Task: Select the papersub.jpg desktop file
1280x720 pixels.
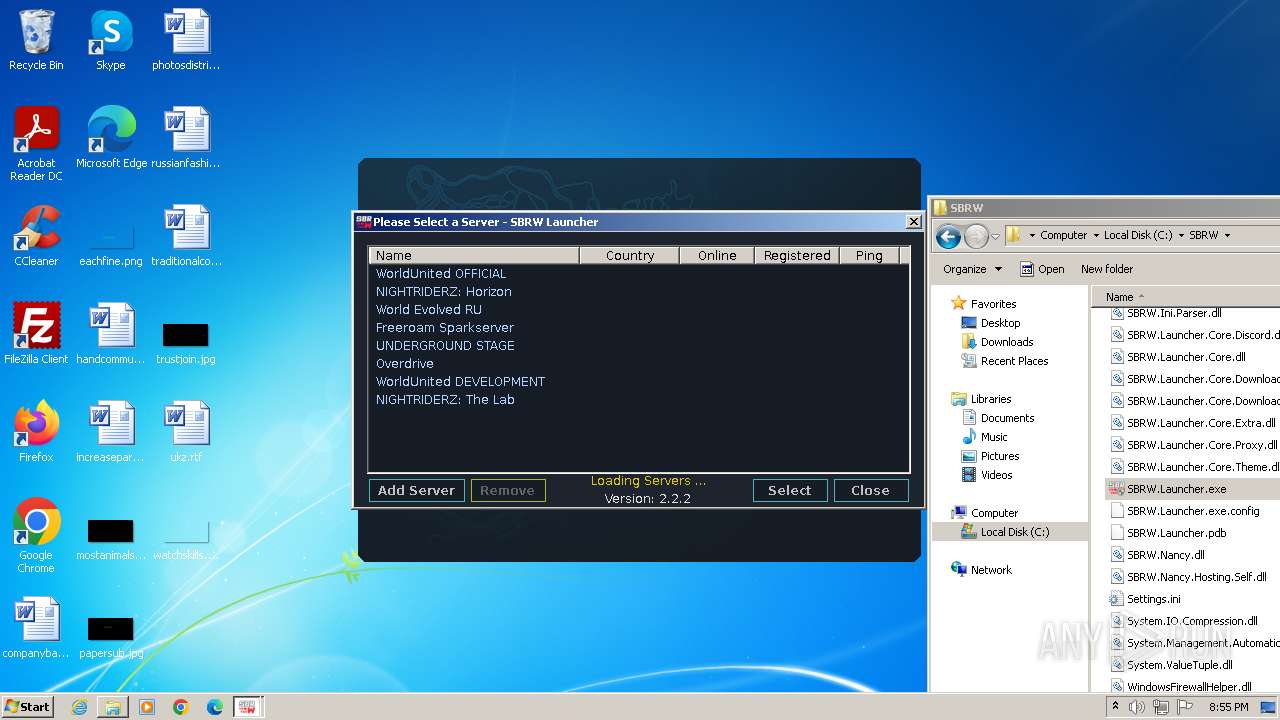Action: 111,636
